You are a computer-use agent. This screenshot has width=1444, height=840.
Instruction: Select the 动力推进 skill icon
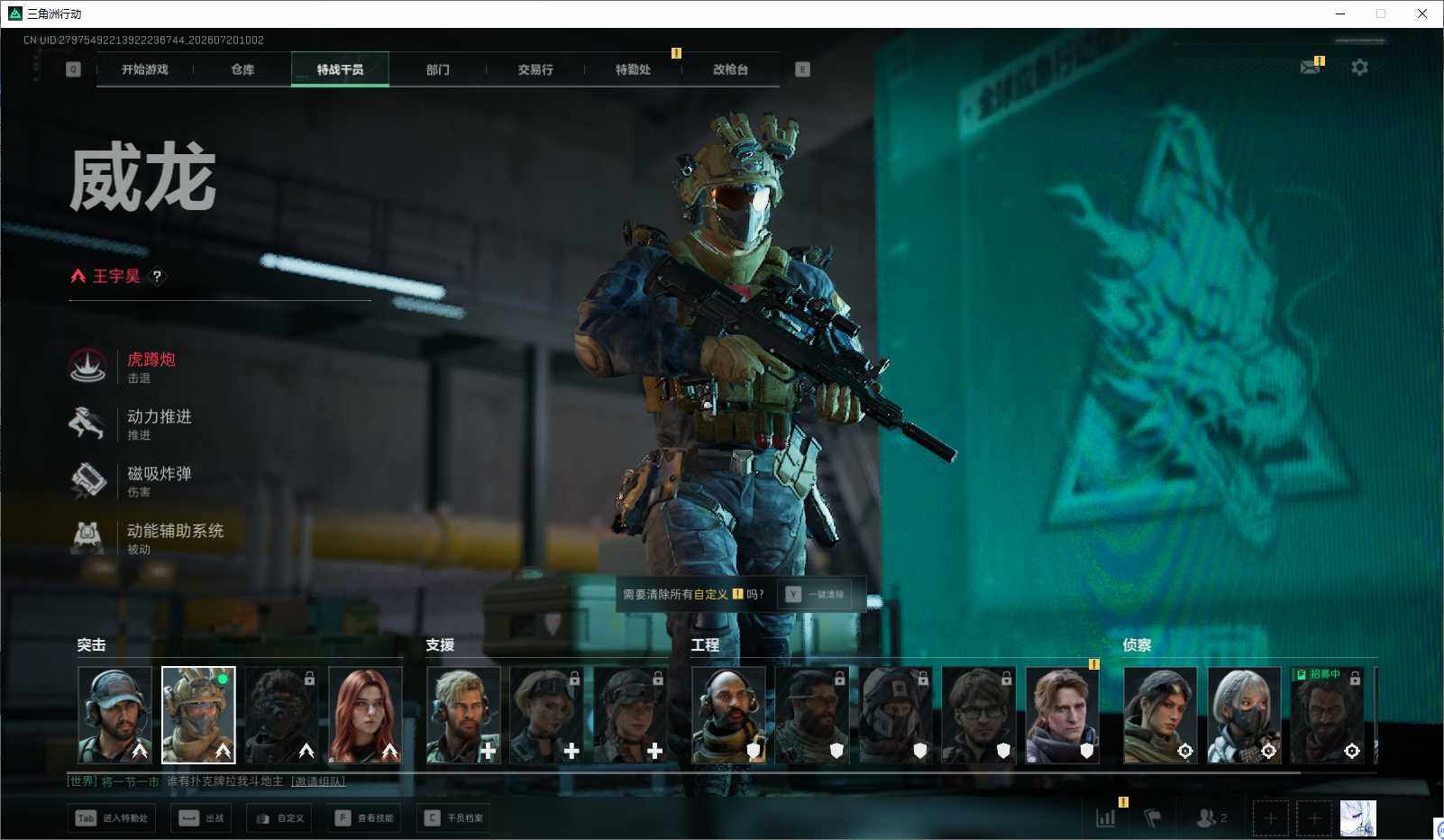[x=87, y=423]
